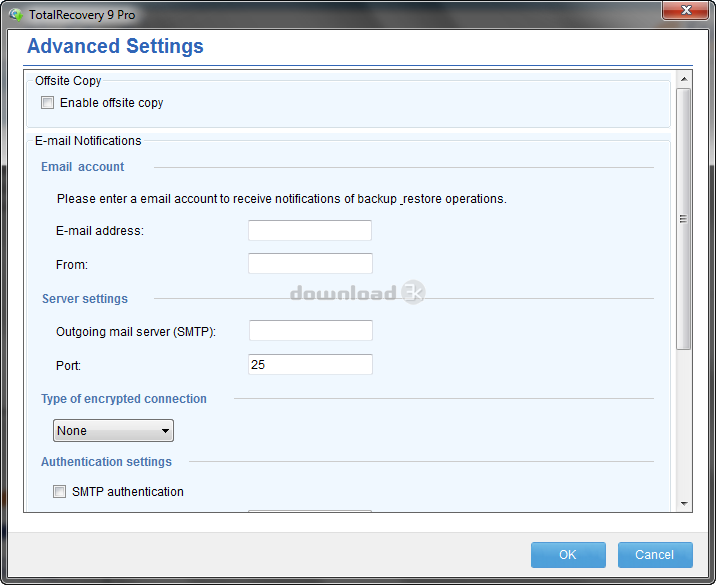Focus the From text field
The width and height of the screenshot is (716, 585).
pos(309,264)
